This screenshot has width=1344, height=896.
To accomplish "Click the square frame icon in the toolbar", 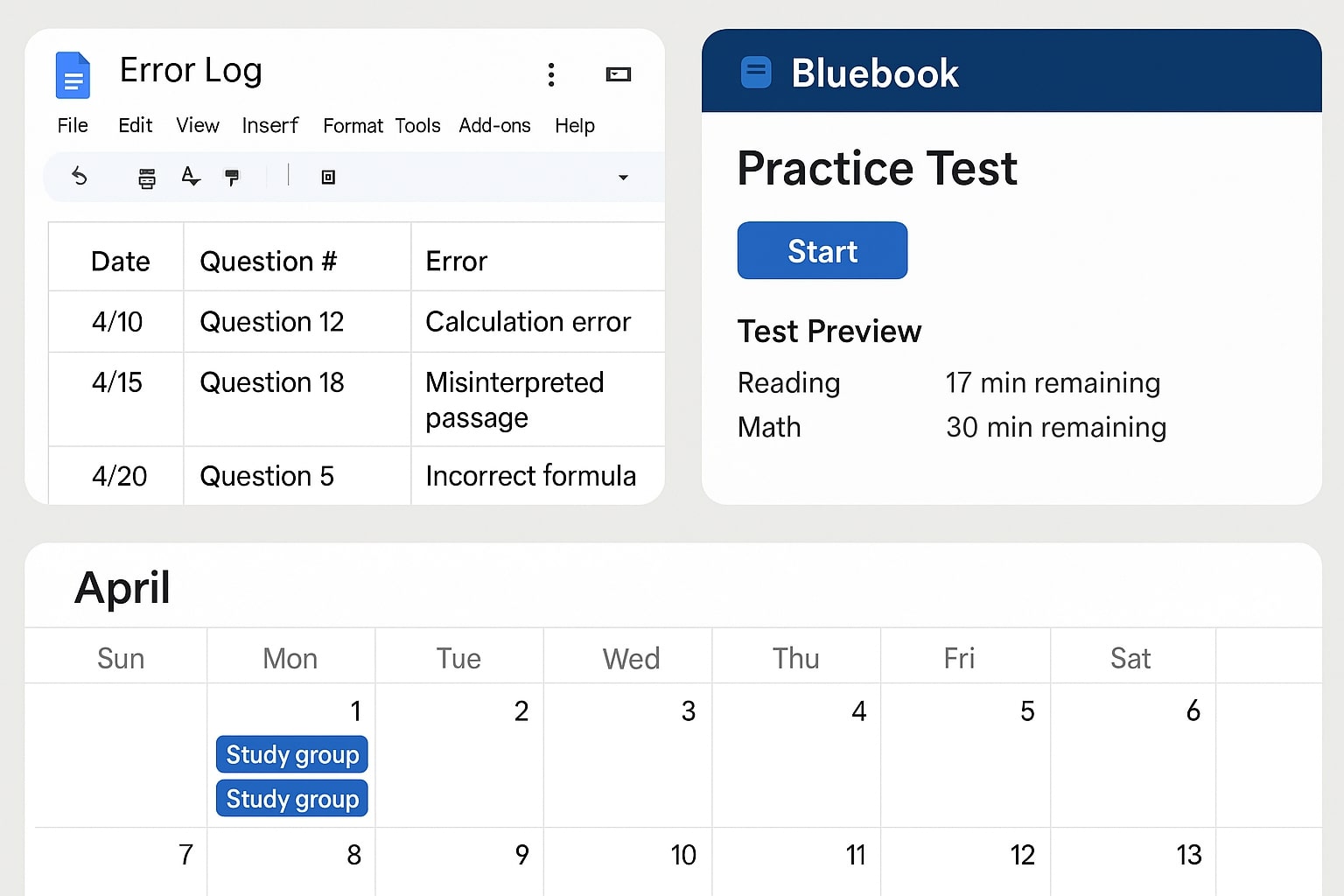I will tap(328, 178).
